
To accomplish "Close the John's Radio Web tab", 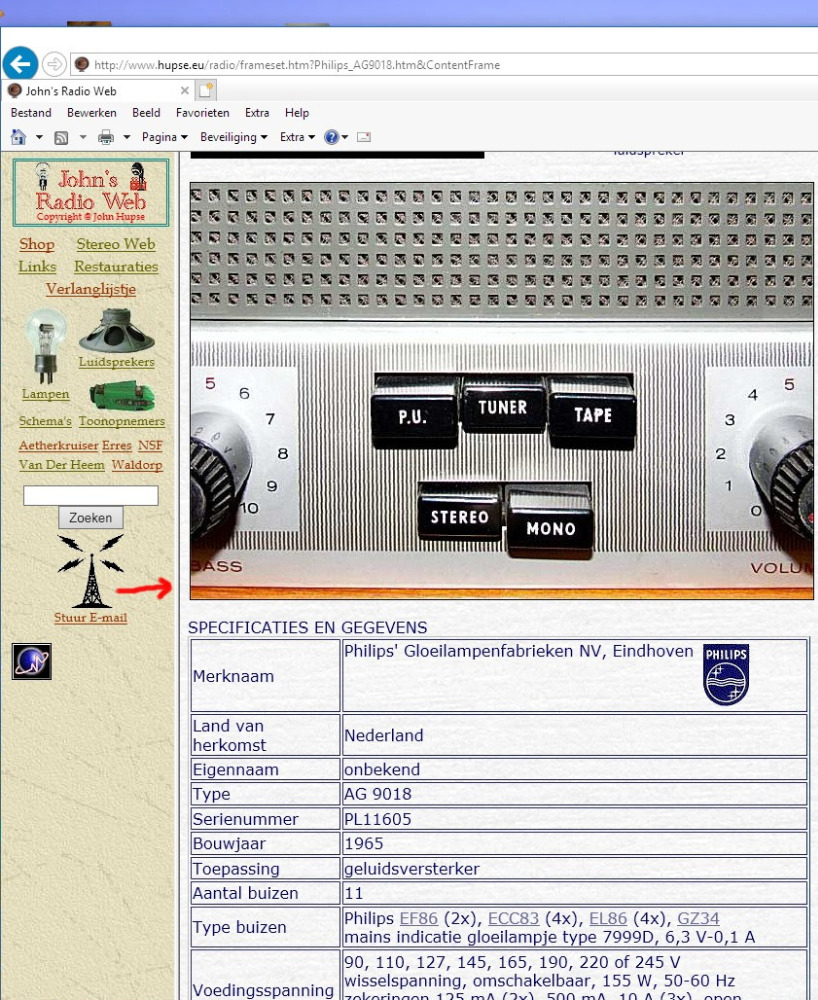I will click(x=185, y=91).
